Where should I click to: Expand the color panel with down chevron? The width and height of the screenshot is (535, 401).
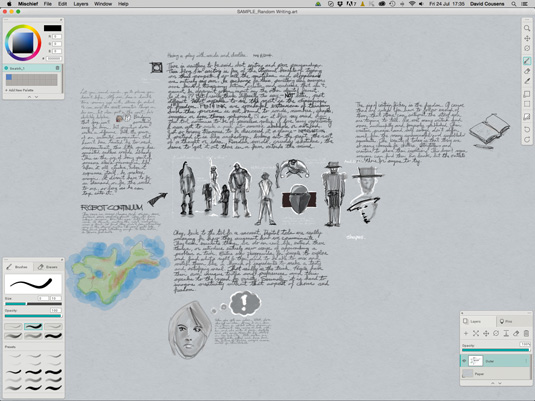(37, 97)
